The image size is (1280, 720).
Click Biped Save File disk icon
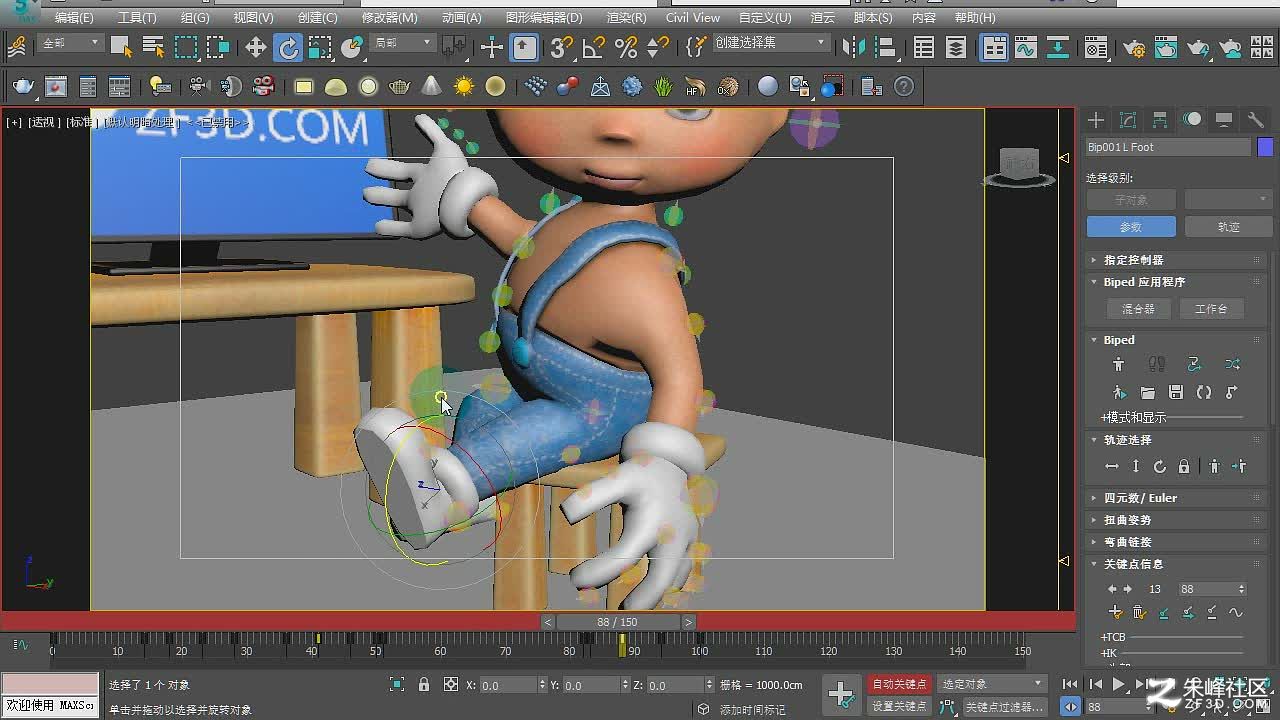coord(1176,393)
